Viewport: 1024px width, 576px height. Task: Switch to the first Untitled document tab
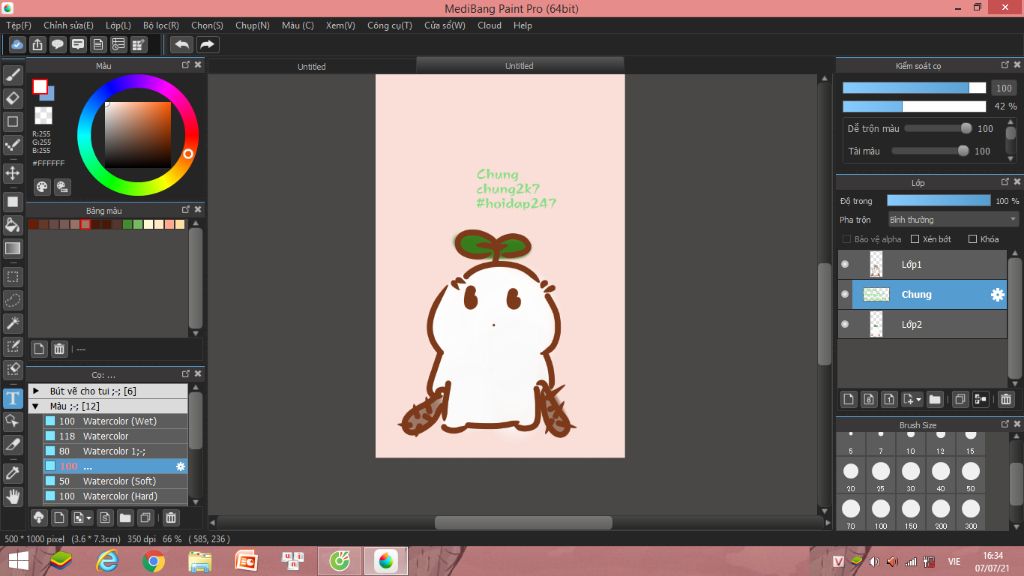(312, 66)
